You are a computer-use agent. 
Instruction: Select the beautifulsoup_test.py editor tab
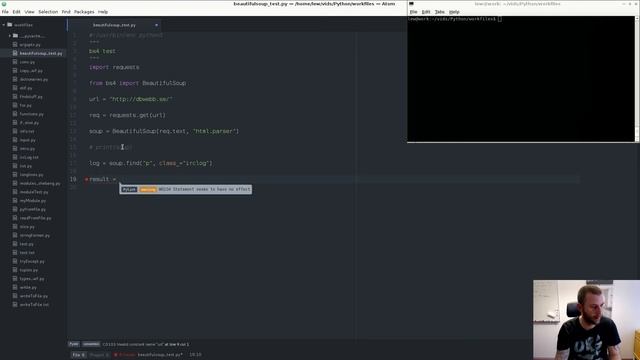coord(114,25)
